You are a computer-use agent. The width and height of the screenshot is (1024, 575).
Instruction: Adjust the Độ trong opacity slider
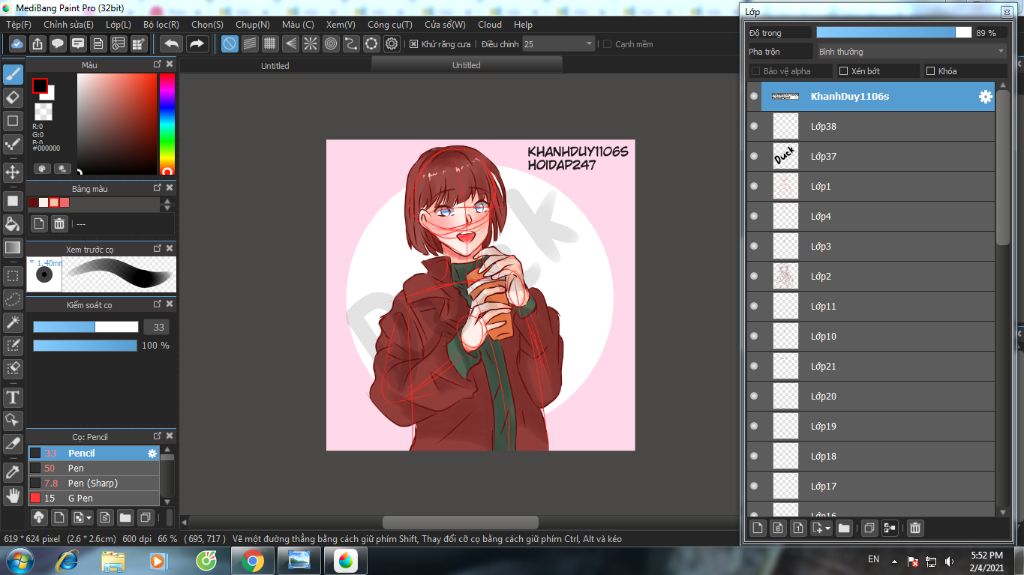tap(893, 32)
